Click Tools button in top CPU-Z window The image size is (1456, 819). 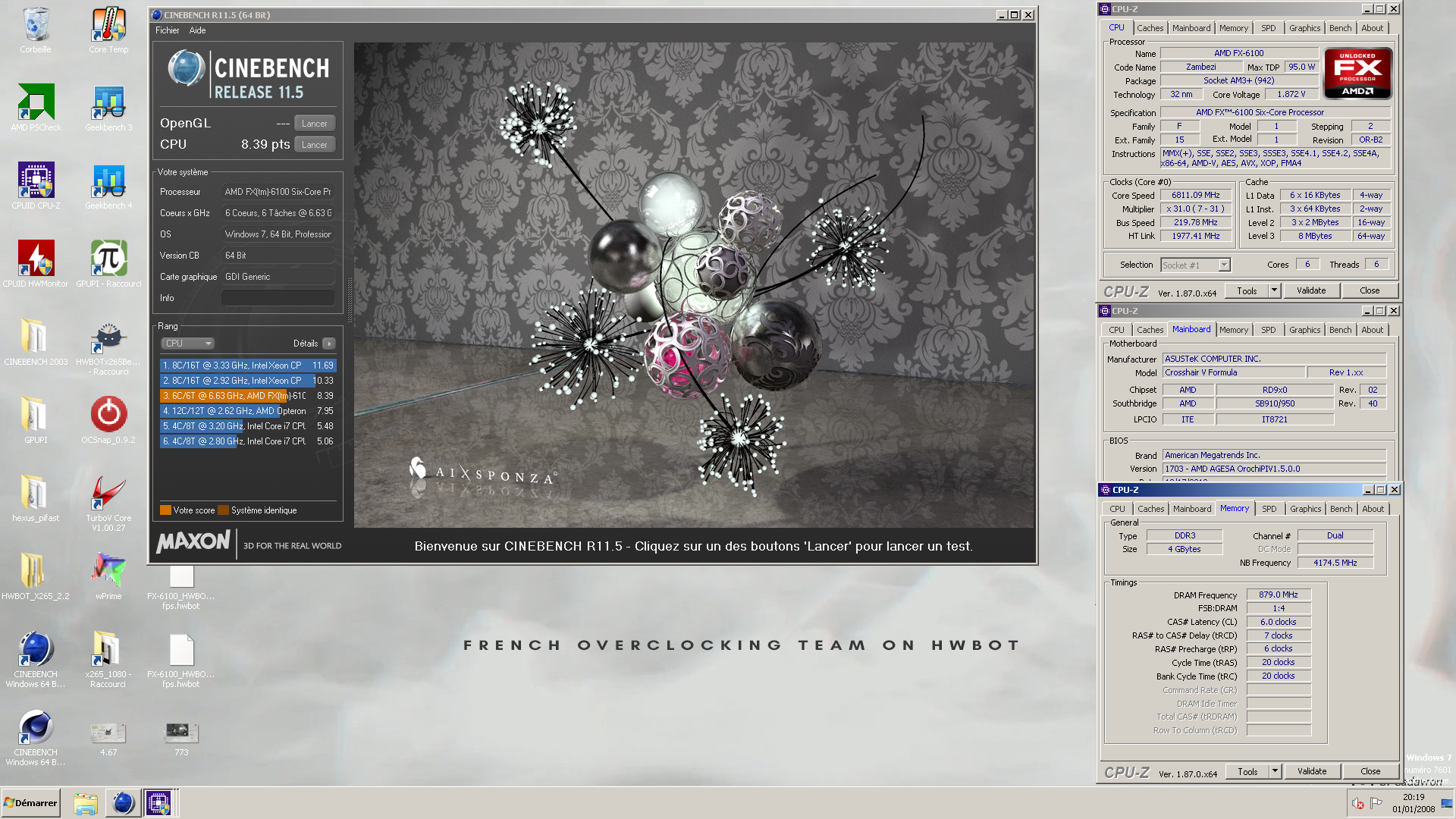[1247, 290]
